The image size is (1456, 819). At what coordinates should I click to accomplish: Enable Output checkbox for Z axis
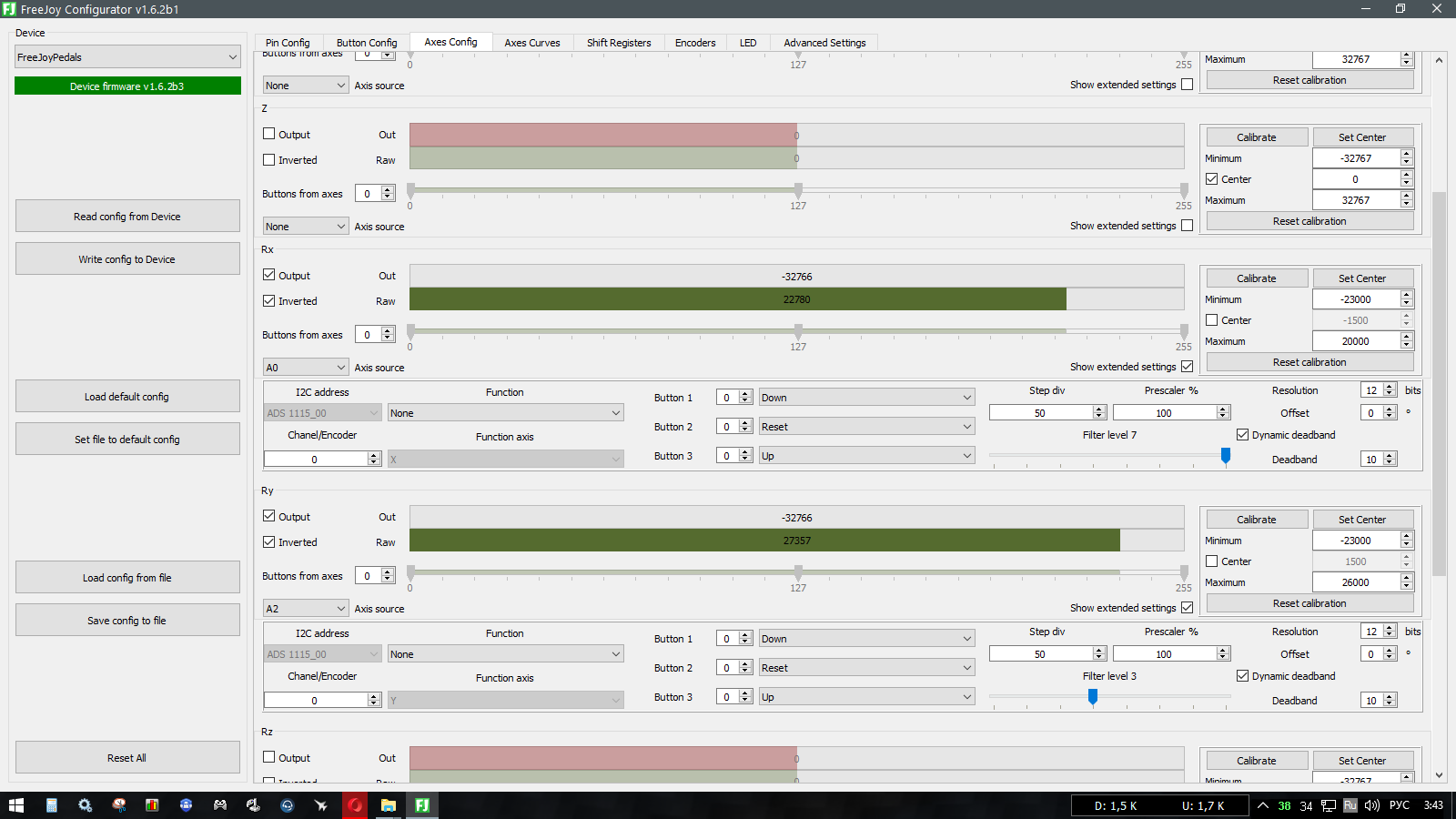pos(269,134)
